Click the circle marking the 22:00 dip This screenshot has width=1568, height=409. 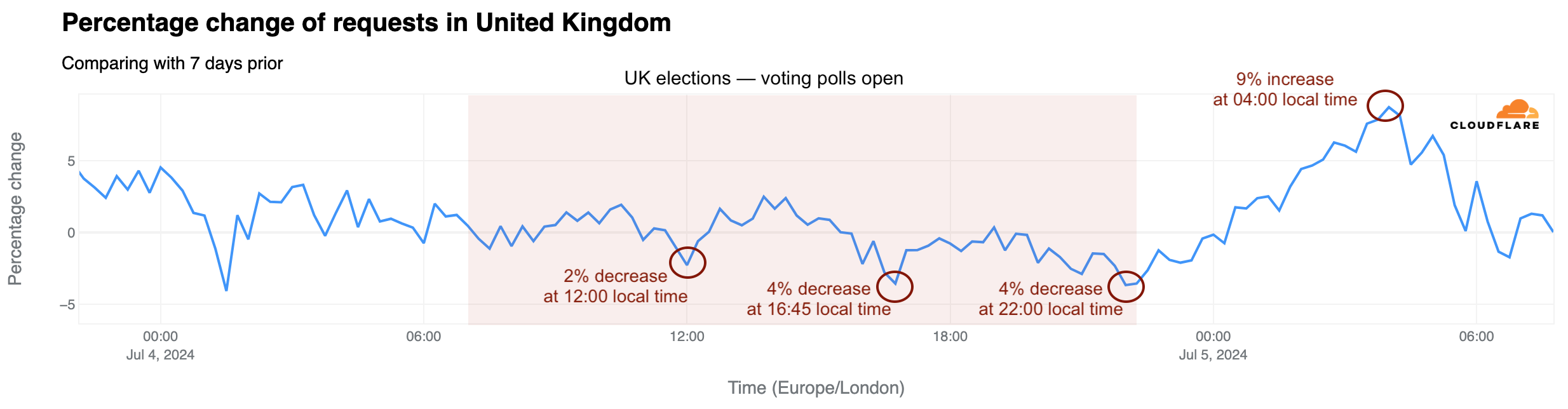pos(1126,286)
